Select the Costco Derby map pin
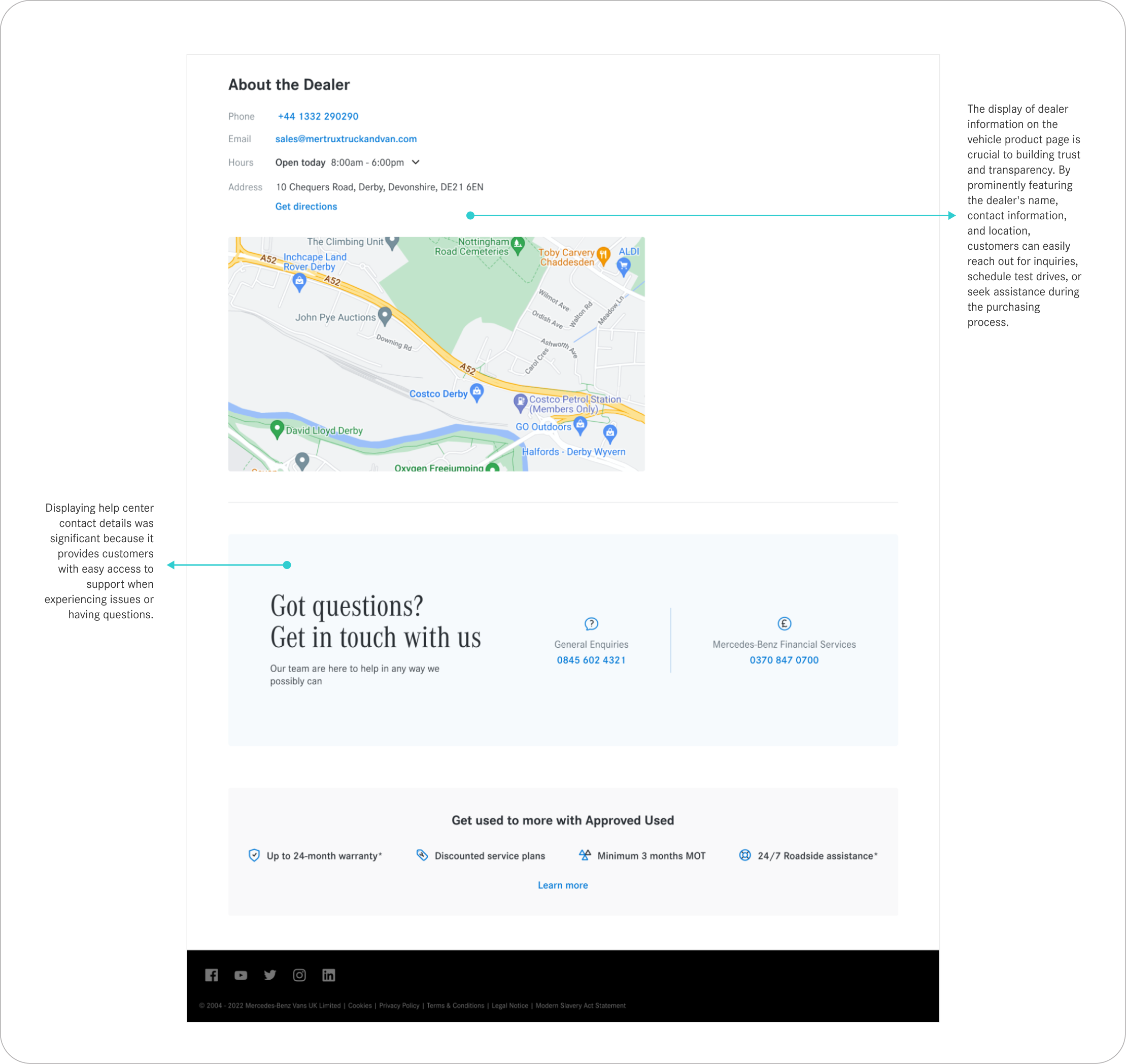Screen dimensions: 1126x1064 click(x=477, y=392)
